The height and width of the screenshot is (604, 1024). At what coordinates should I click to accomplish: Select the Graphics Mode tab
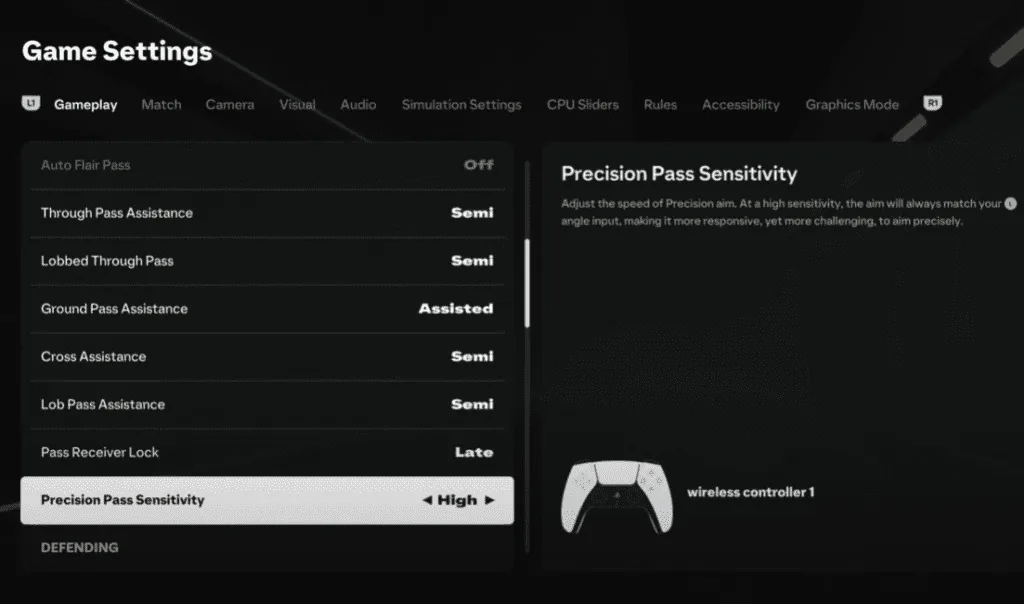pyautogui.click(x=852, y=105)
